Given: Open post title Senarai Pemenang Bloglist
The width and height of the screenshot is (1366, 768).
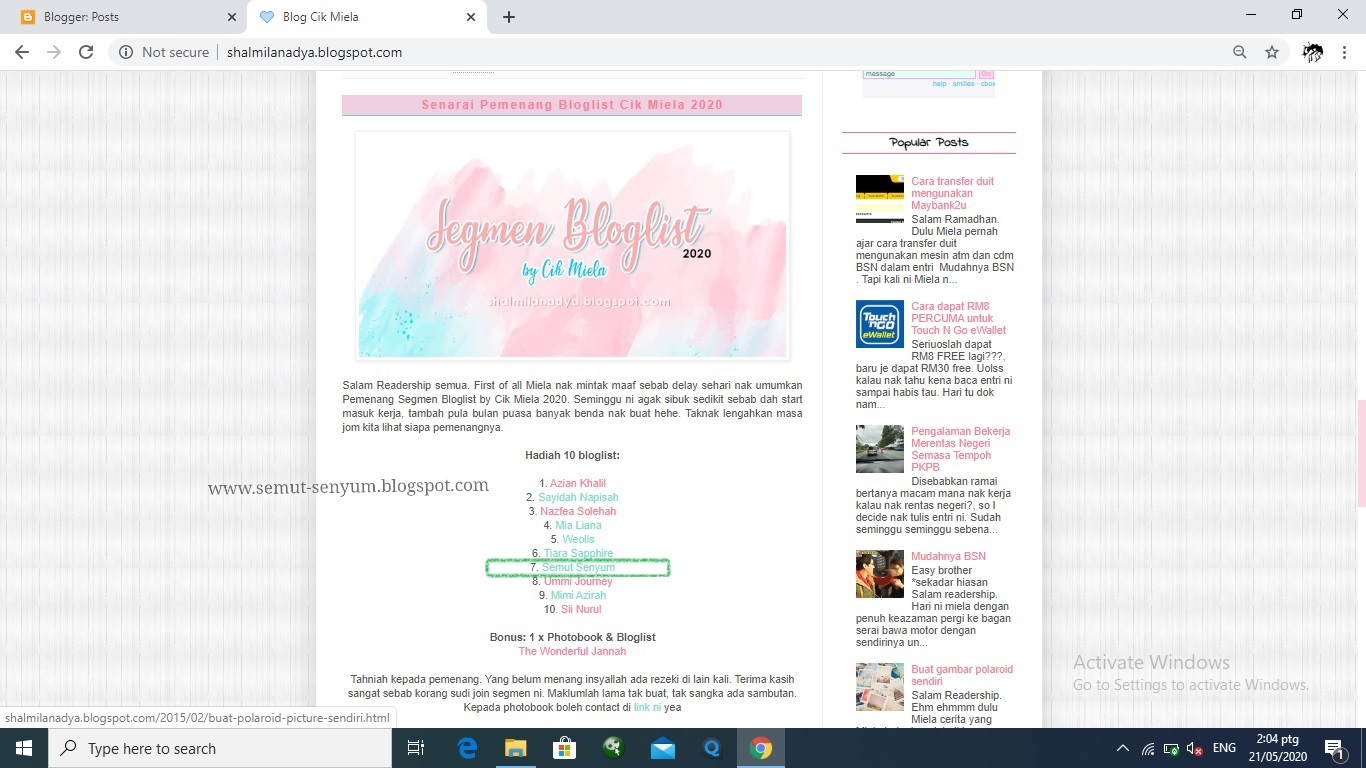Looking at the screenshot, I should tap(572, 104).
